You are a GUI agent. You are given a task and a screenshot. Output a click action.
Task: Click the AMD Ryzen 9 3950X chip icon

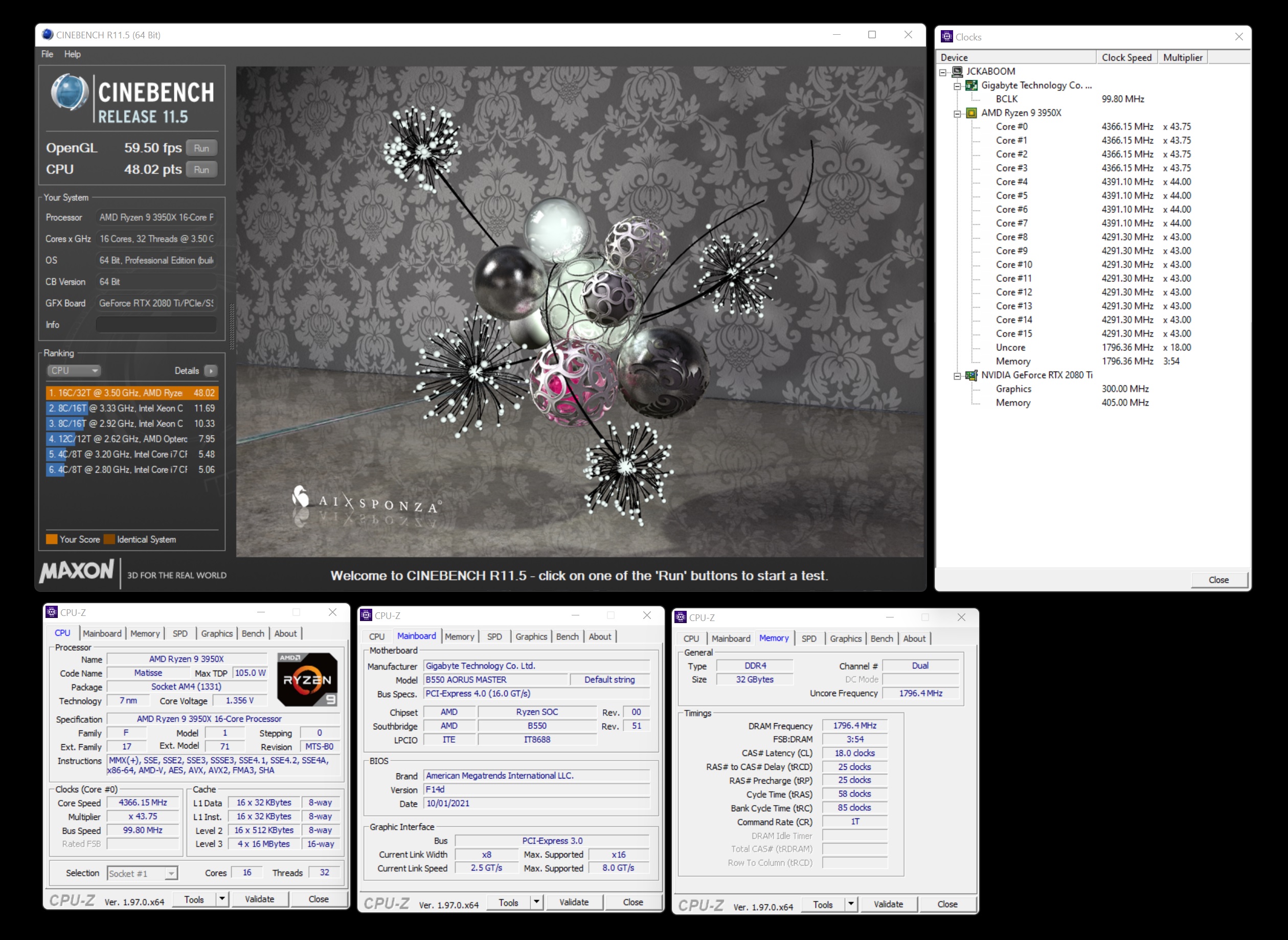coord(971,112)
